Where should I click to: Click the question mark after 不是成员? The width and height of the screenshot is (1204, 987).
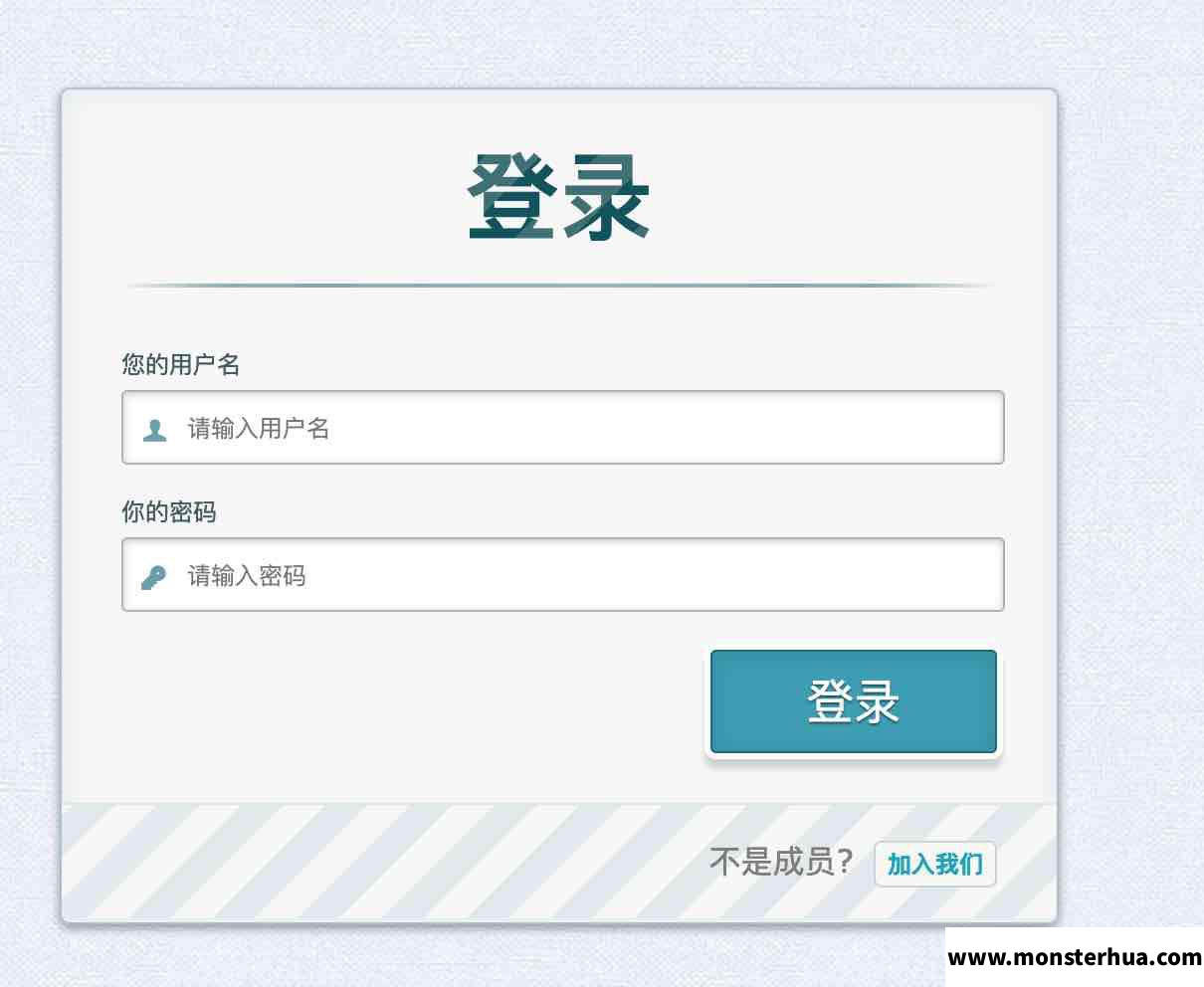point(845,862)
